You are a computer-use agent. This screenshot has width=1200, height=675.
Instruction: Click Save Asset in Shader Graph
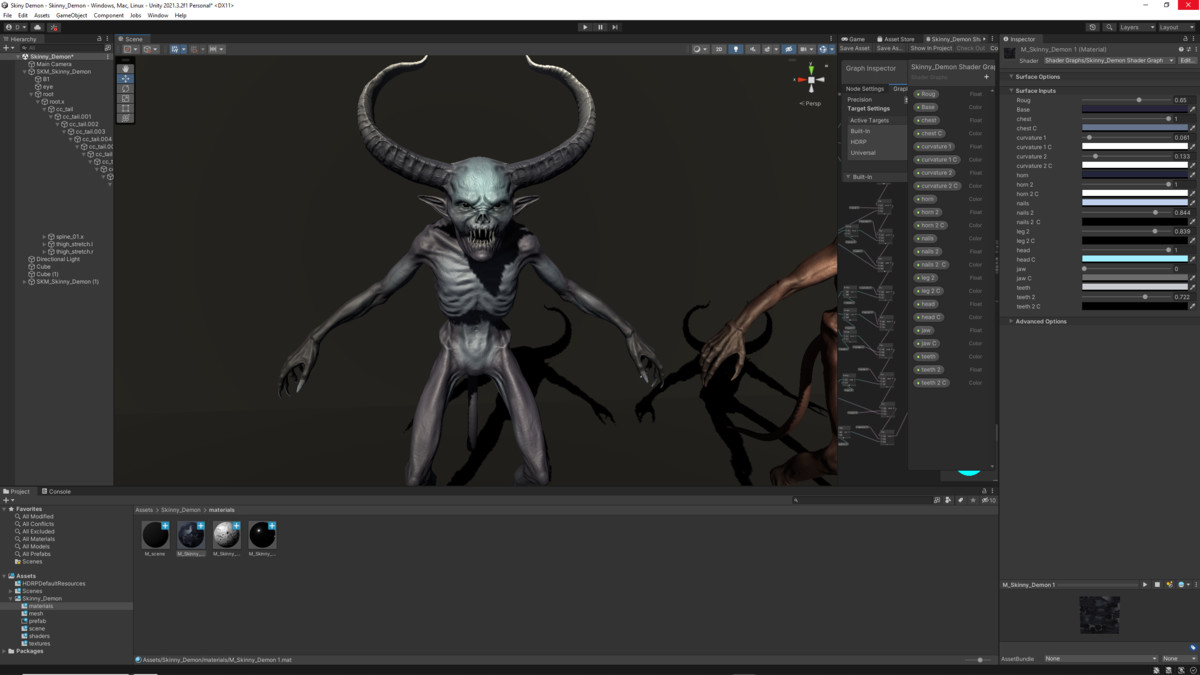coord(855,48)
